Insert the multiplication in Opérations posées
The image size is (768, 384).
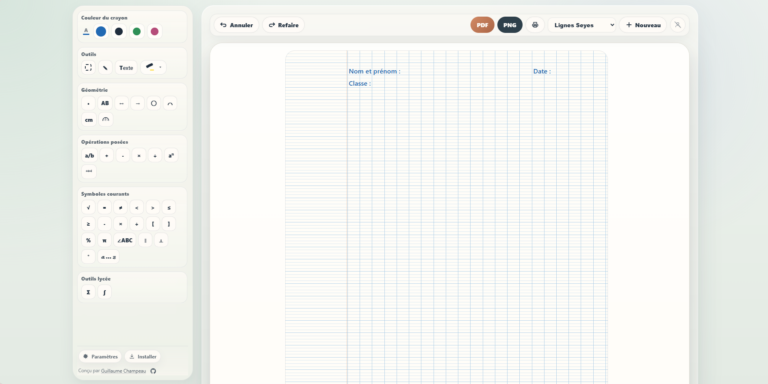139,155
